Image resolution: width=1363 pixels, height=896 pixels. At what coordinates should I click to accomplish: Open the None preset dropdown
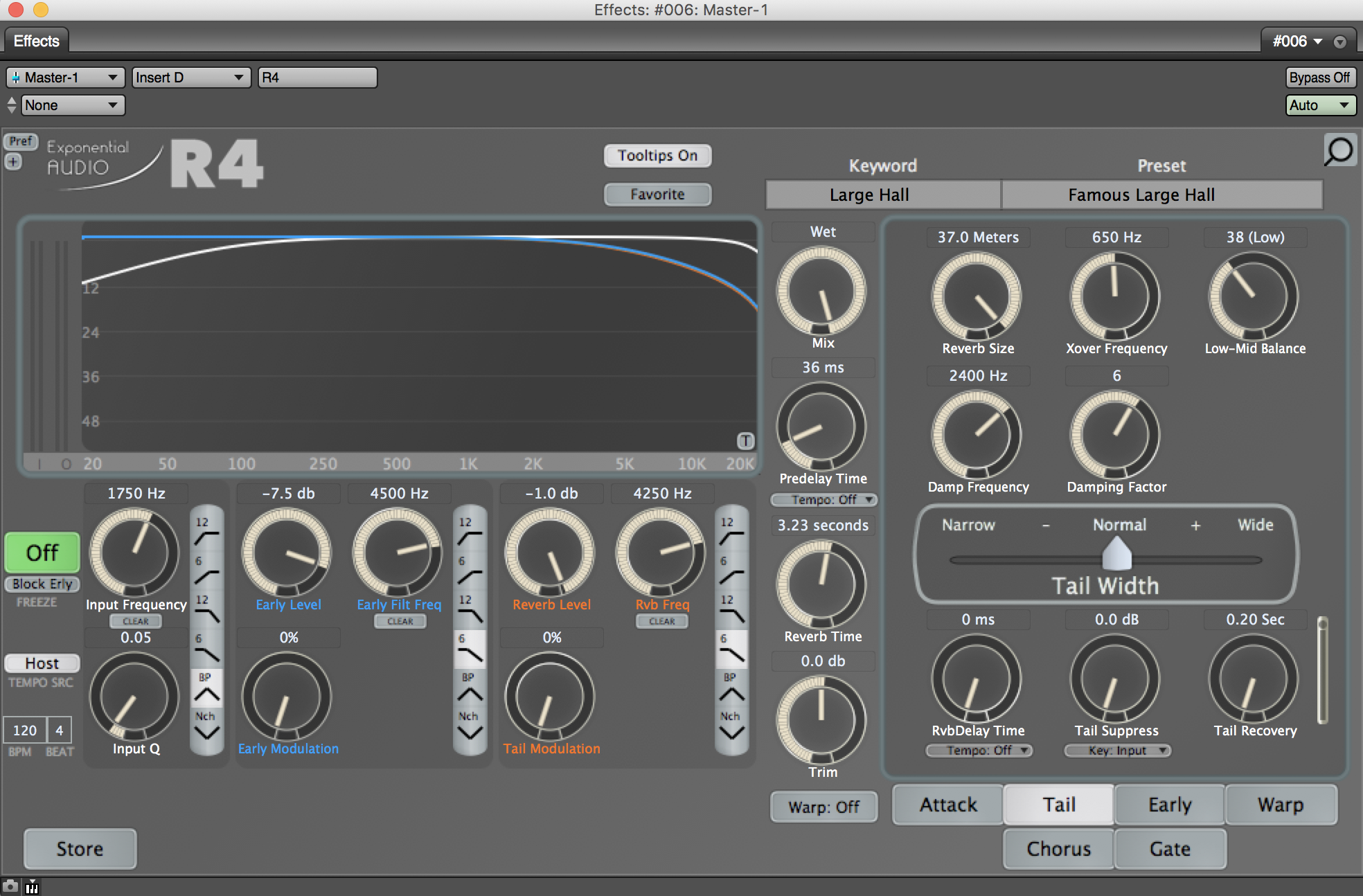pos(73,105)
